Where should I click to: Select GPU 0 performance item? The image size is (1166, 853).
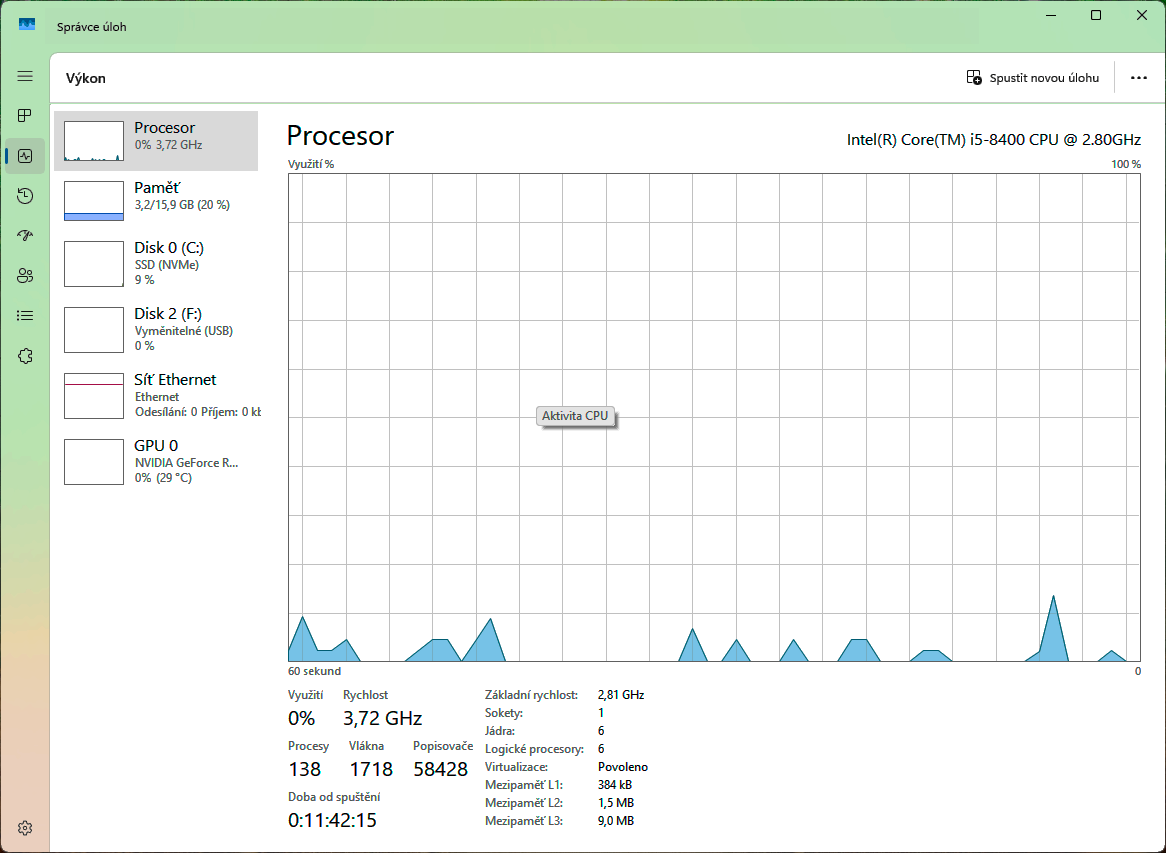click(156, 461)
